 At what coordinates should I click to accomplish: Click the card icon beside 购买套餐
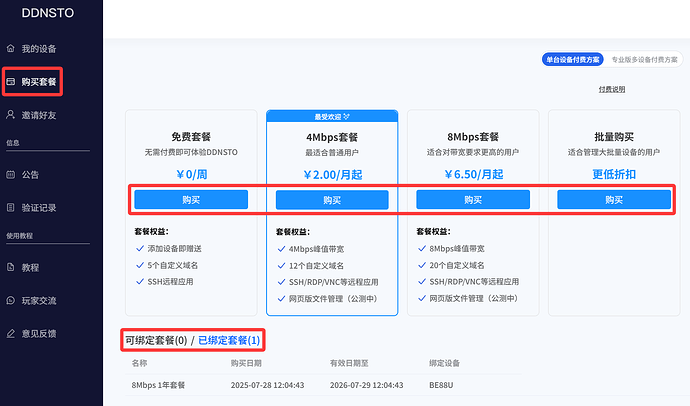point(11,81)
